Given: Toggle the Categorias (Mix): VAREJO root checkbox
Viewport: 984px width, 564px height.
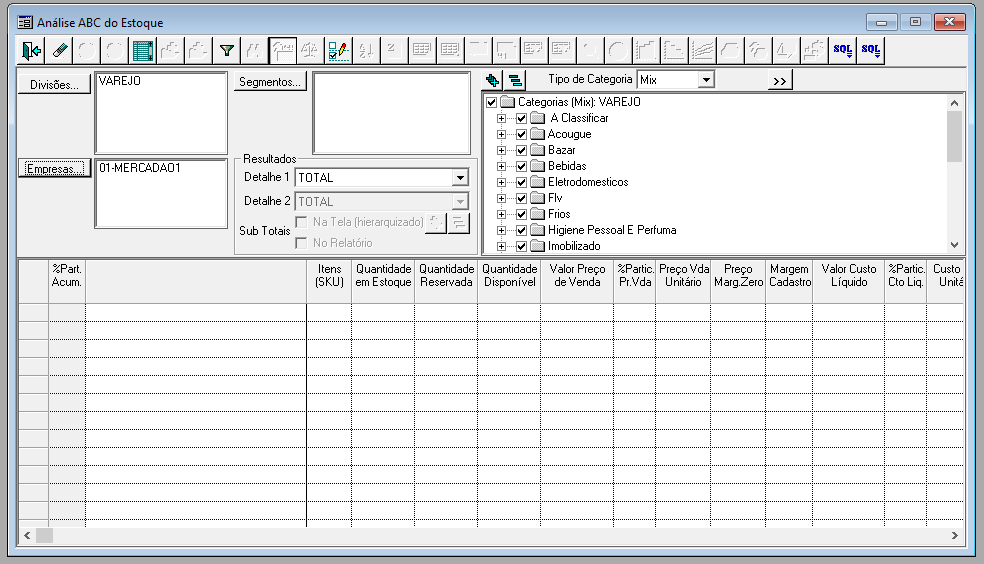Looking at the screenshot, I should pyautogui.click(x=491, y=102).
